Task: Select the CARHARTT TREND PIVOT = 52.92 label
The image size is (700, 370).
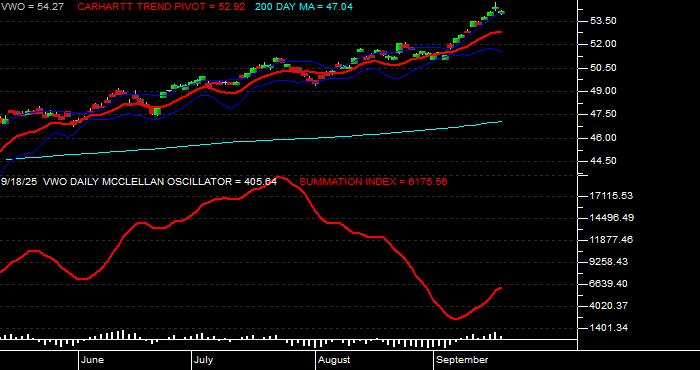Action: [161, 7]
